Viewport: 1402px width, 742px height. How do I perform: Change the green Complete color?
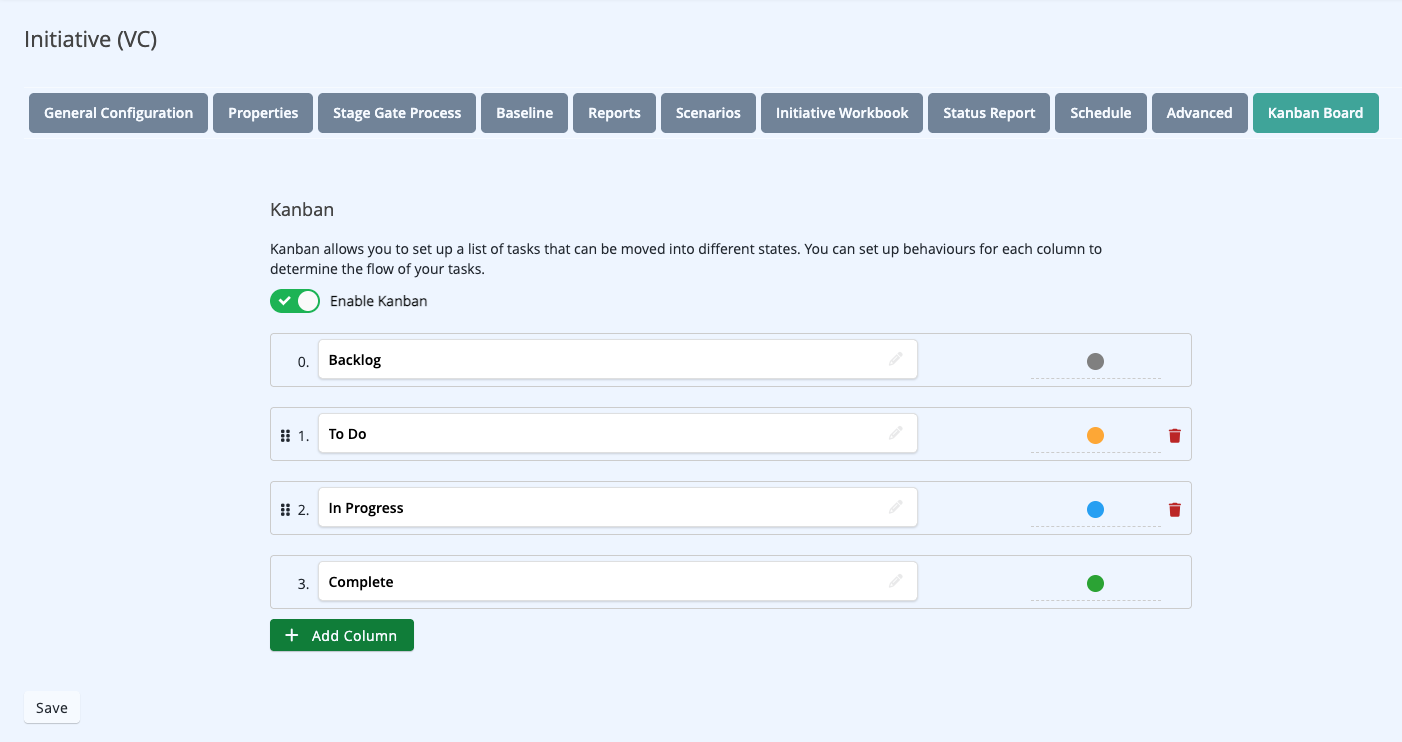point(1095,584)
